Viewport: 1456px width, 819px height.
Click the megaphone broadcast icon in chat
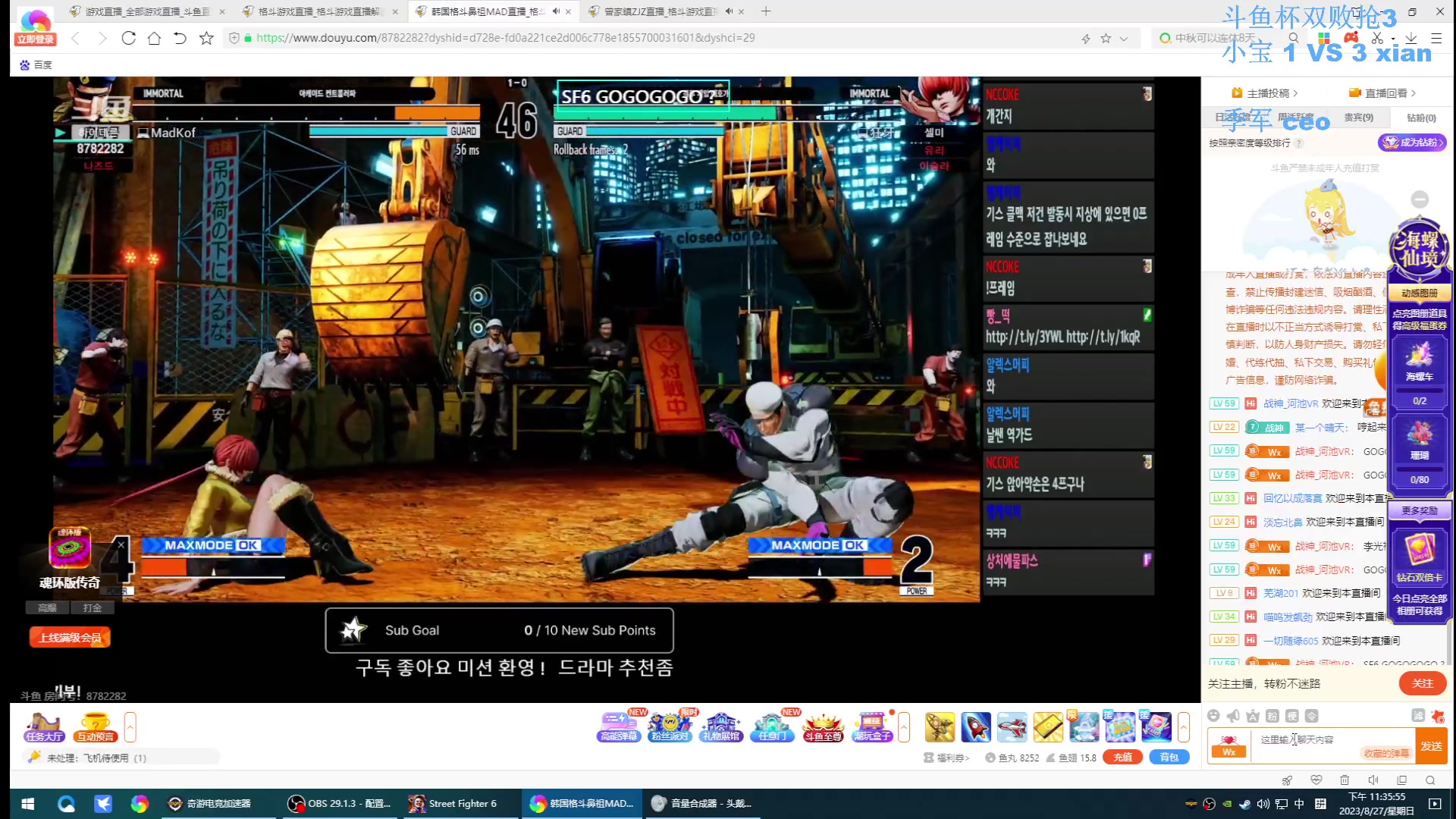[1233, 716]
